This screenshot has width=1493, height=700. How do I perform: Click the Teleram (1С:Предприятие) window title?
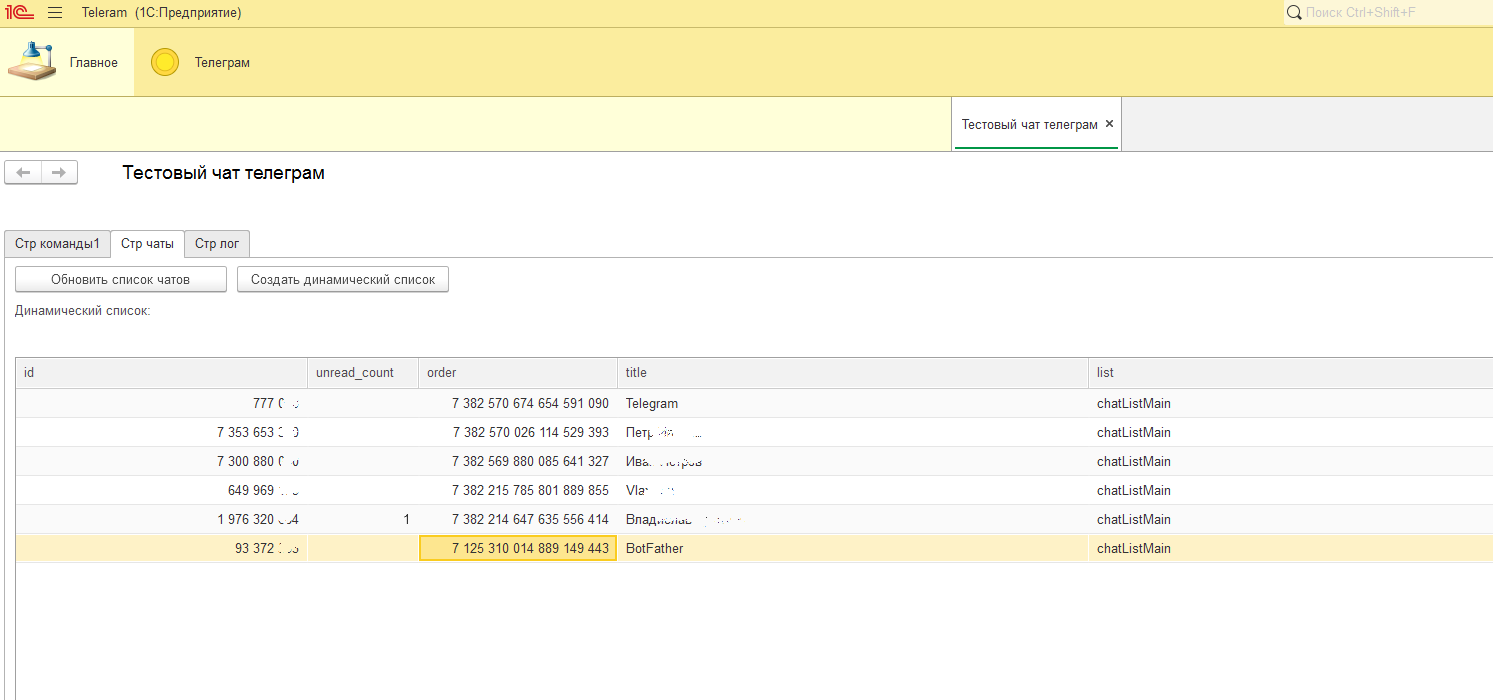click(161, 13)
